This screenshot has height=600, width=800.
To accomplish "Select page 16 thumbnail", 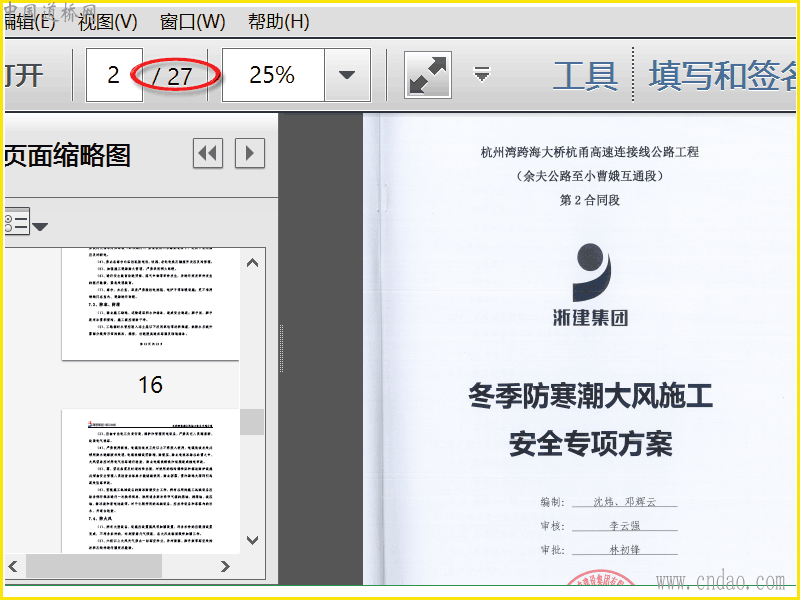I will (x=151, y=304).
